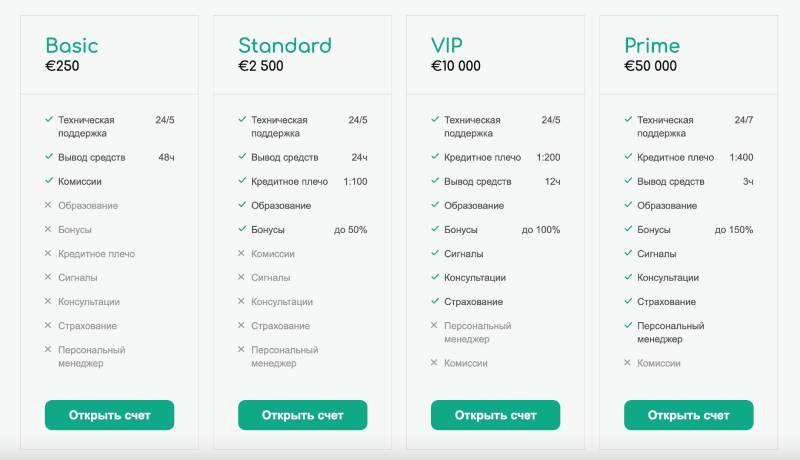The image size is (800, 460).
Task: Click the cross icon beside Образование in Basic
Action: (x=48, y=205)
